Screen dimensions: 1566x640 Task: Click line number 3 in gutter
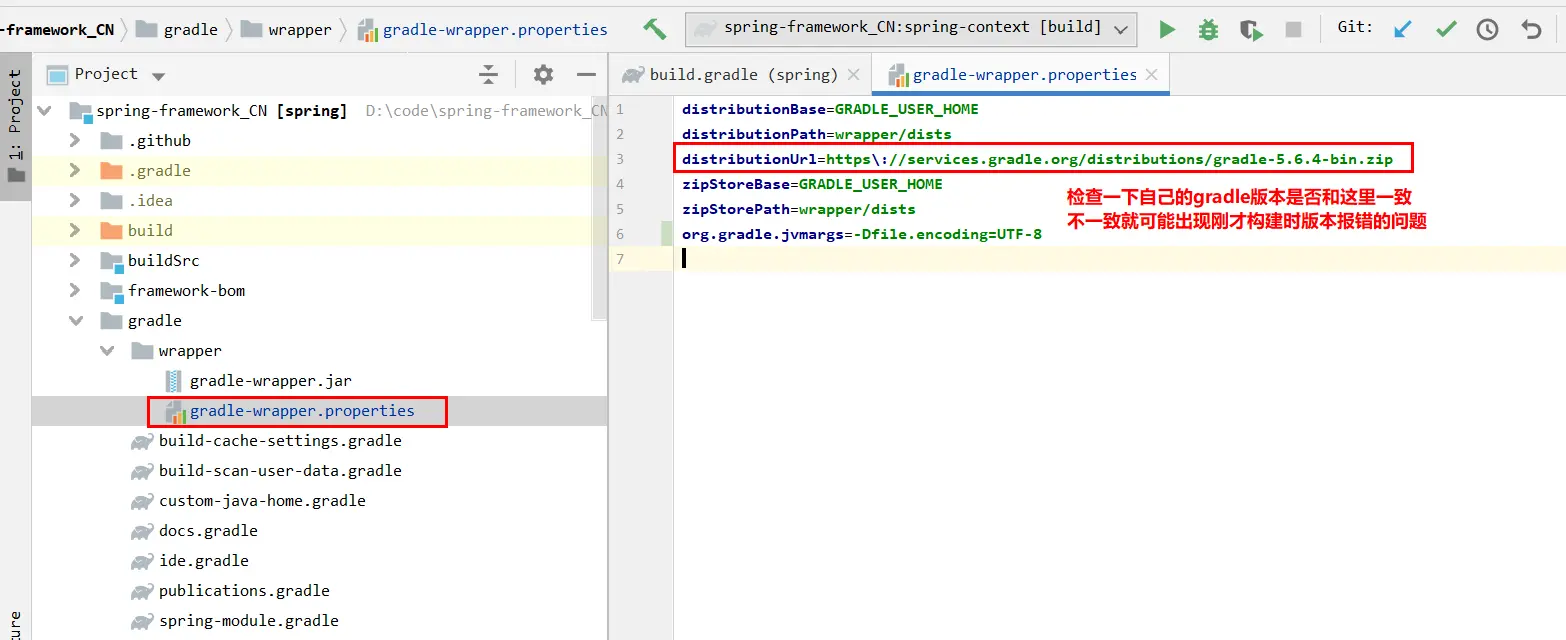pos(620,159)
